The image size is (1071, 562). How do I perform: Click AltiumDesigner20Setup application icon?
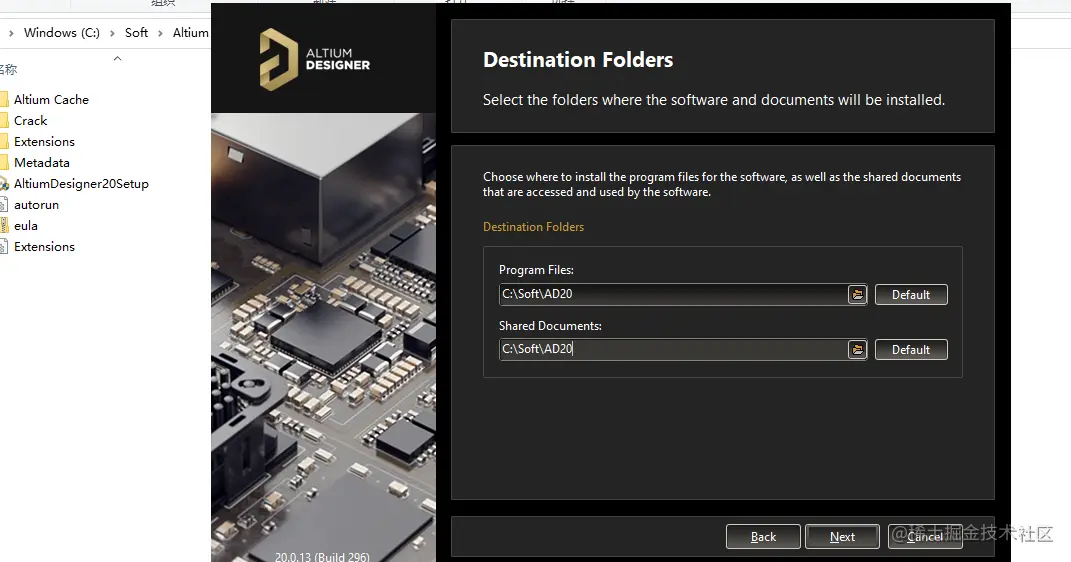(x=4, y=184)
